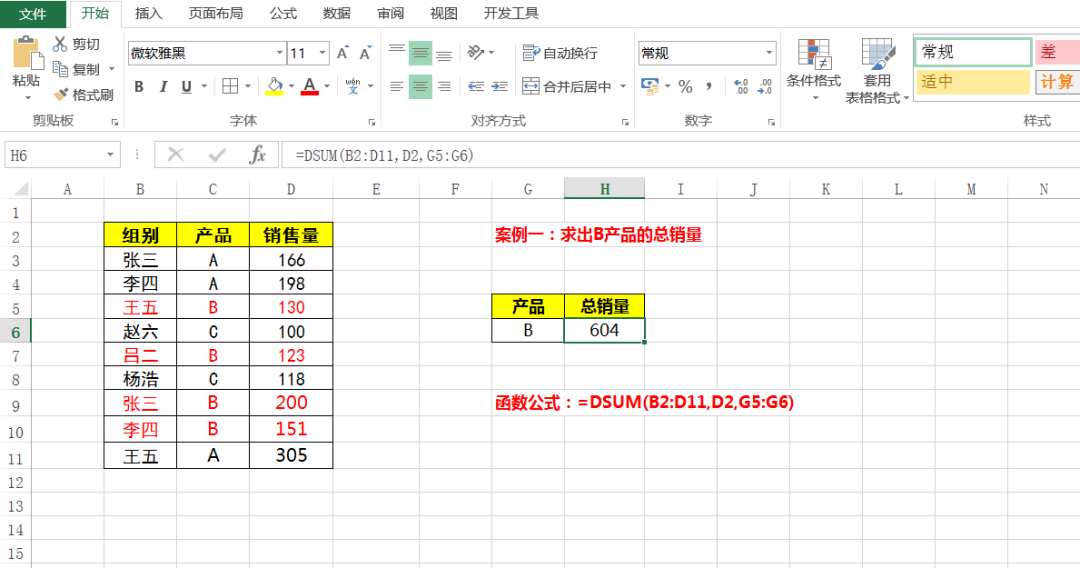This screenshot has width=1080, height=568.
Task: Expand the Font group dialog launcher
Action: [372, 122]
